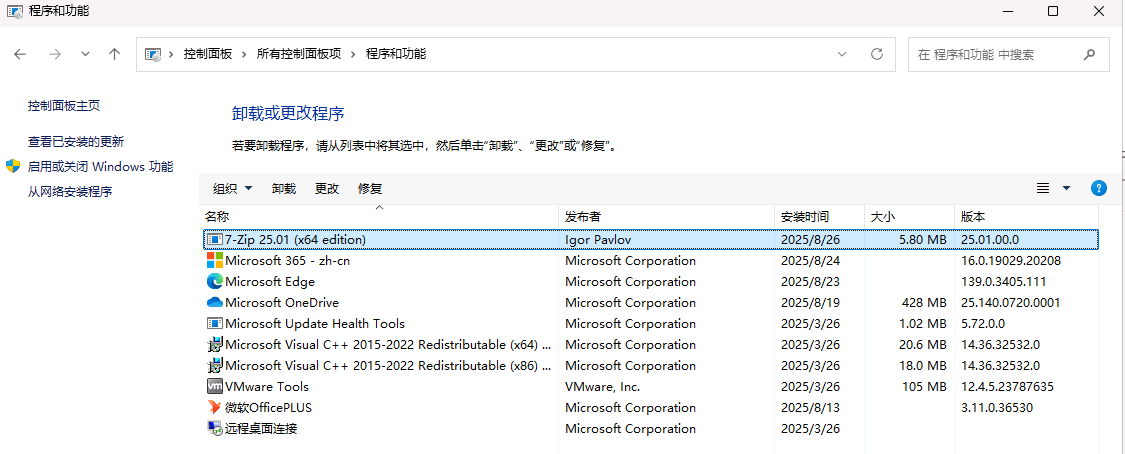Click publisher Igor Pavlov cell
Screen dimensions: 1125x454
pyautogui.click(x=598, y=240)
